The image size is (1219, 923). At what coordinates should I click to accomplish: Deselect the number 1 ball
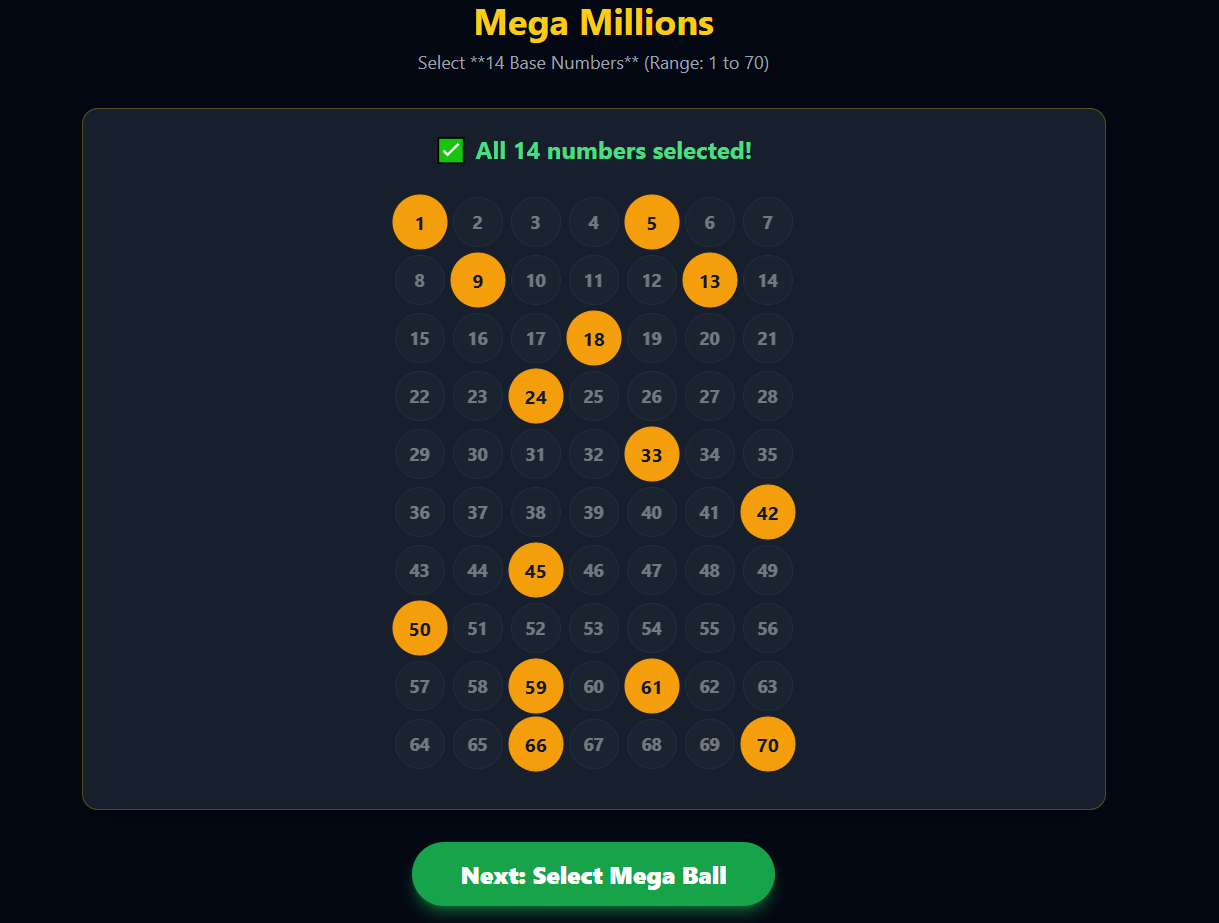click(419, 222)
